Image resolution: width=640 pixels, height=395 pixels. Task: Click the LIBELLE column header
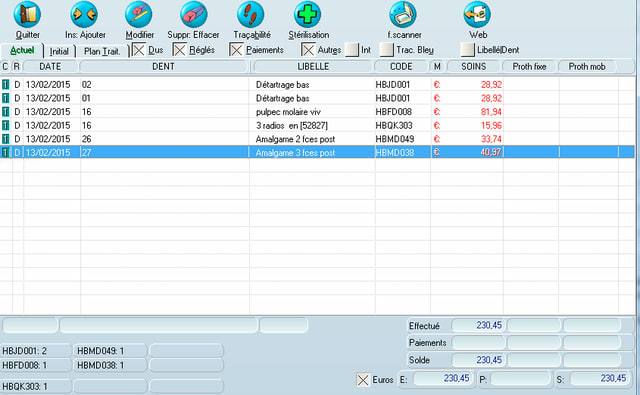313,67
